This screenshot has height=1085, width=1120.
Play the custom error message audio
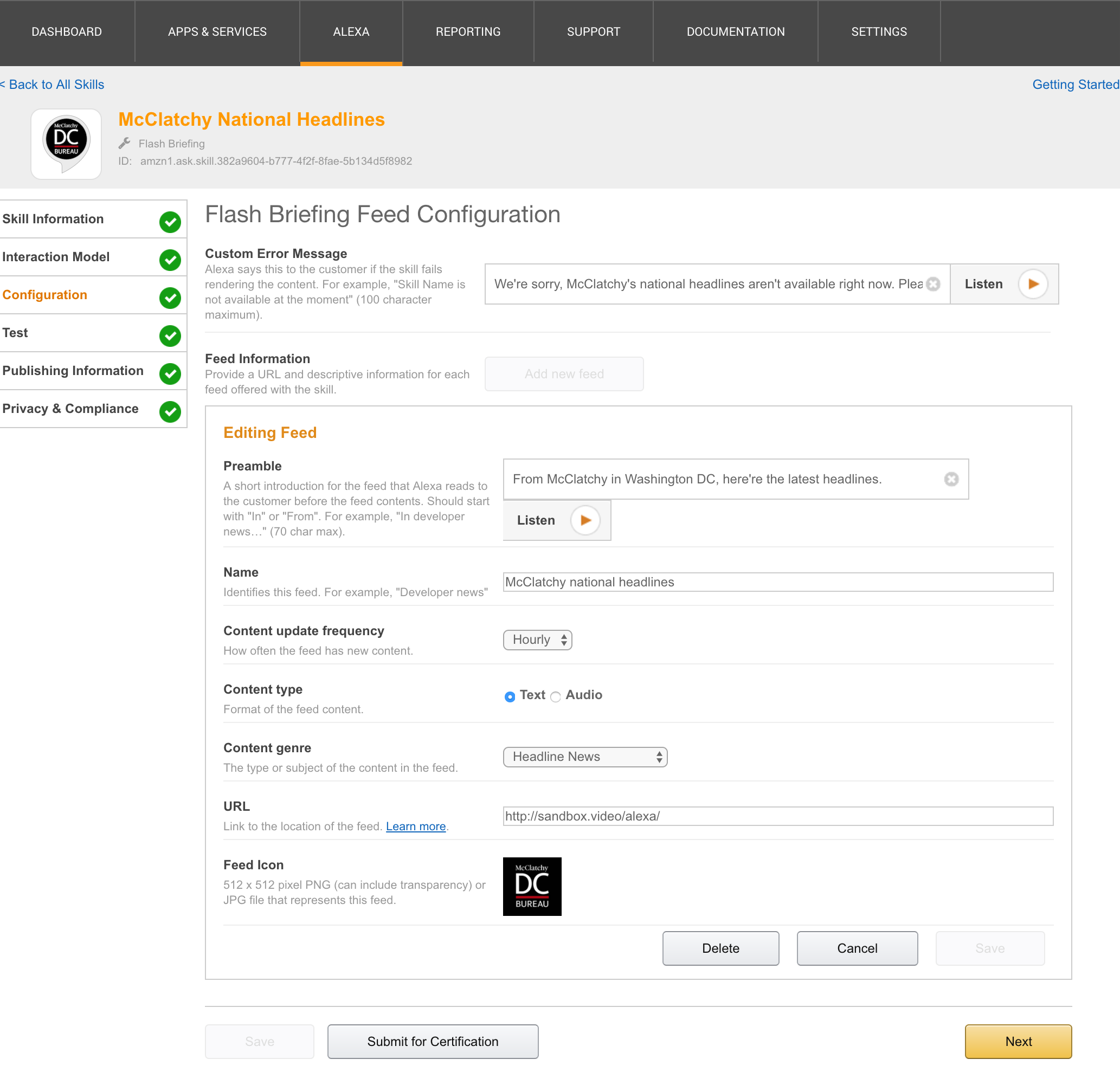click(1033, 284)
